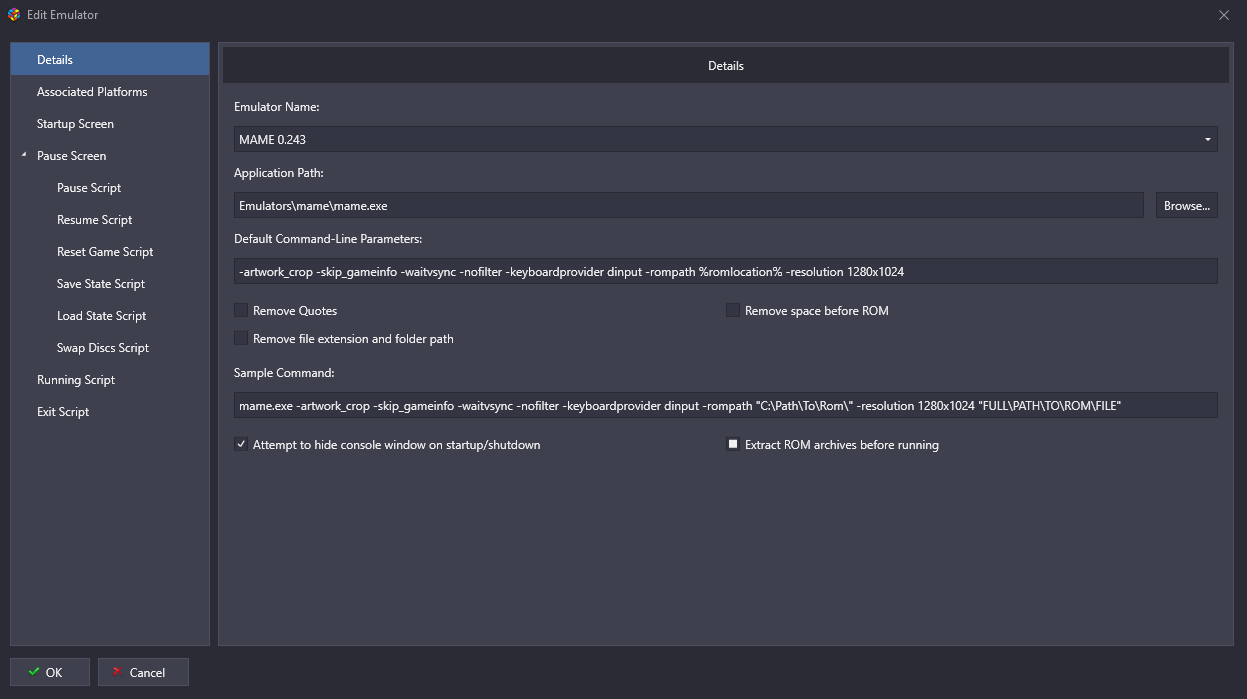Screen dimensions: 1247x699
Task: Toggle Remove space before ROM checkbox
Action: (x=733, y=311)
